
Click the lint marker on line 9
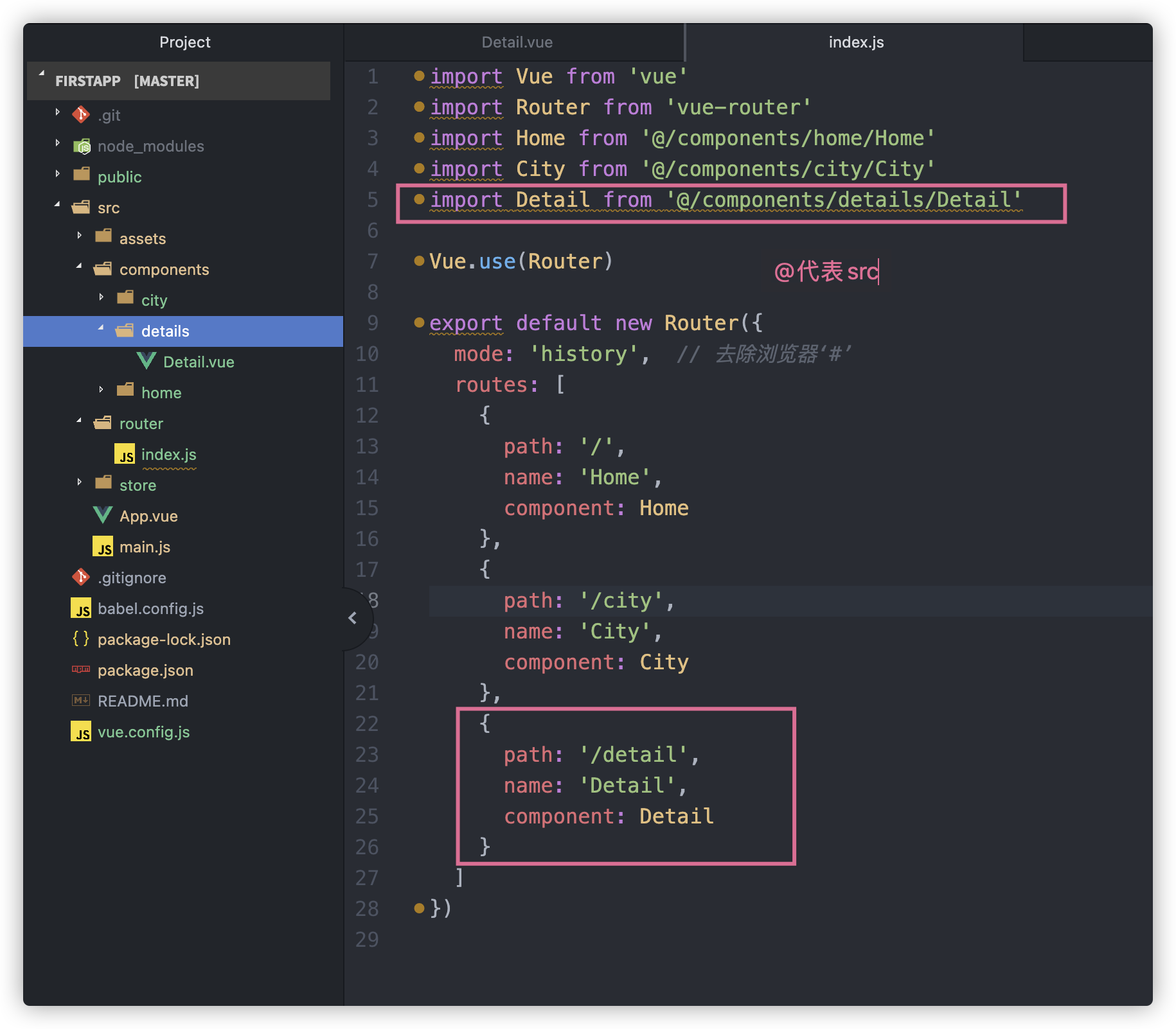(x=419, y=322)
